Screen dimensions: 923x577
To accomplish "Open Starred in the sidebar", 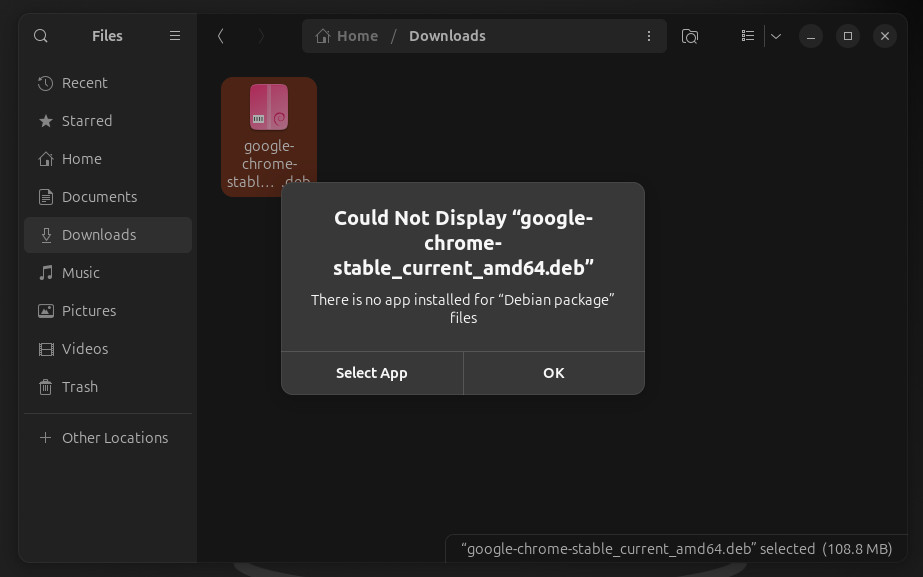I will point(108,121).
